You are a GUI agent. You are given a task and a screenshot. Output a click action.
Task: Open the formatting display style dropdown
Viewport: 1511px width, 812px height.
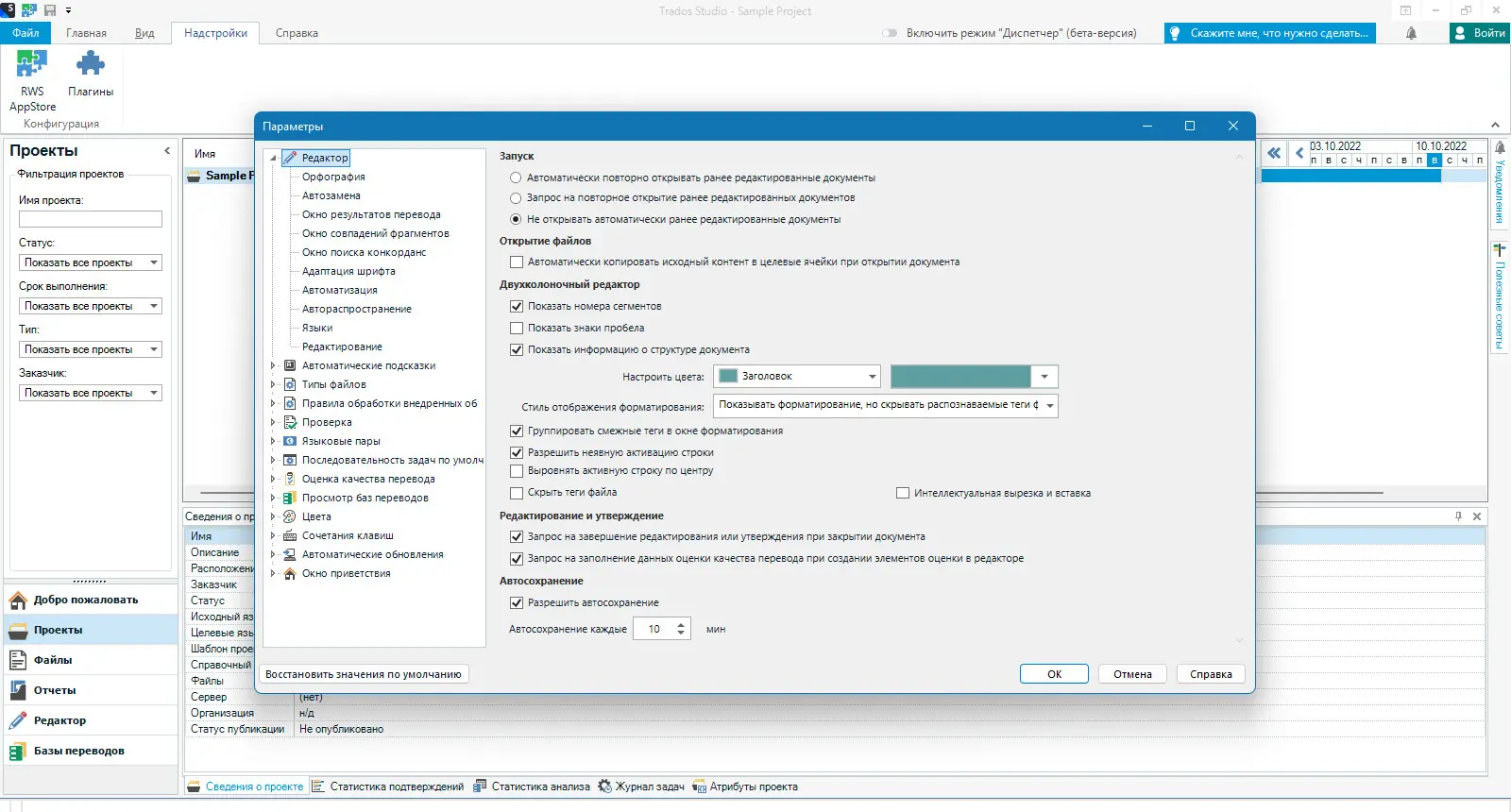click(x=886, y=405)
